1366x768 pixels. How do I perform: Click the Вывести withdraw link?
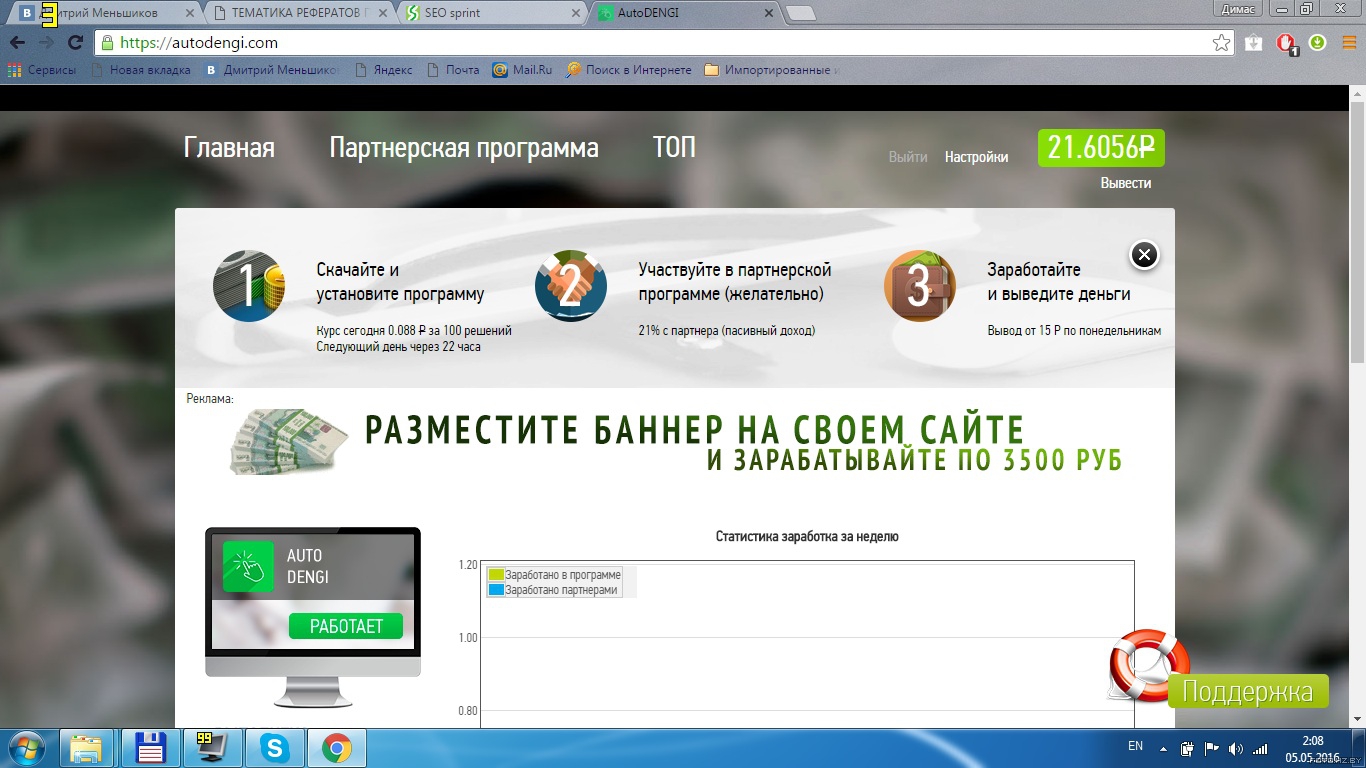(1126, 183)
